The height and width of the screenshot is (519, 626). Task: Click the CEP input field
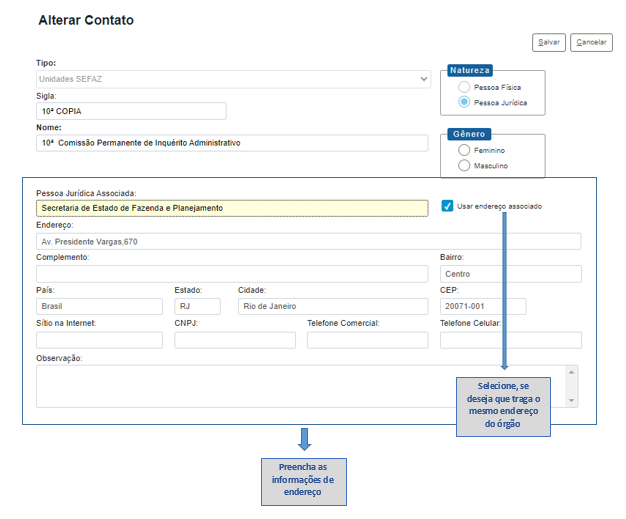482,306
